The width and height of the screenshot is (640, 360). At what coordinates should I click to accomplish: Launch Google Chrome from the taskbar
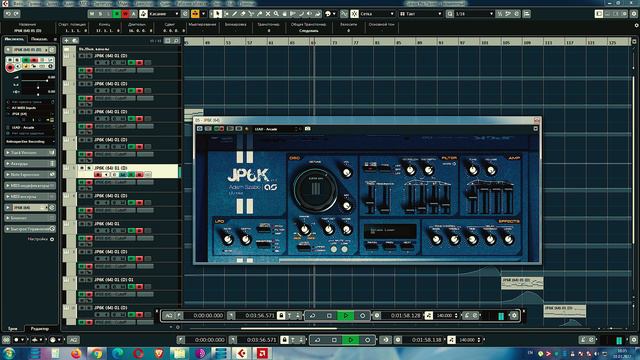coord(97,353)
